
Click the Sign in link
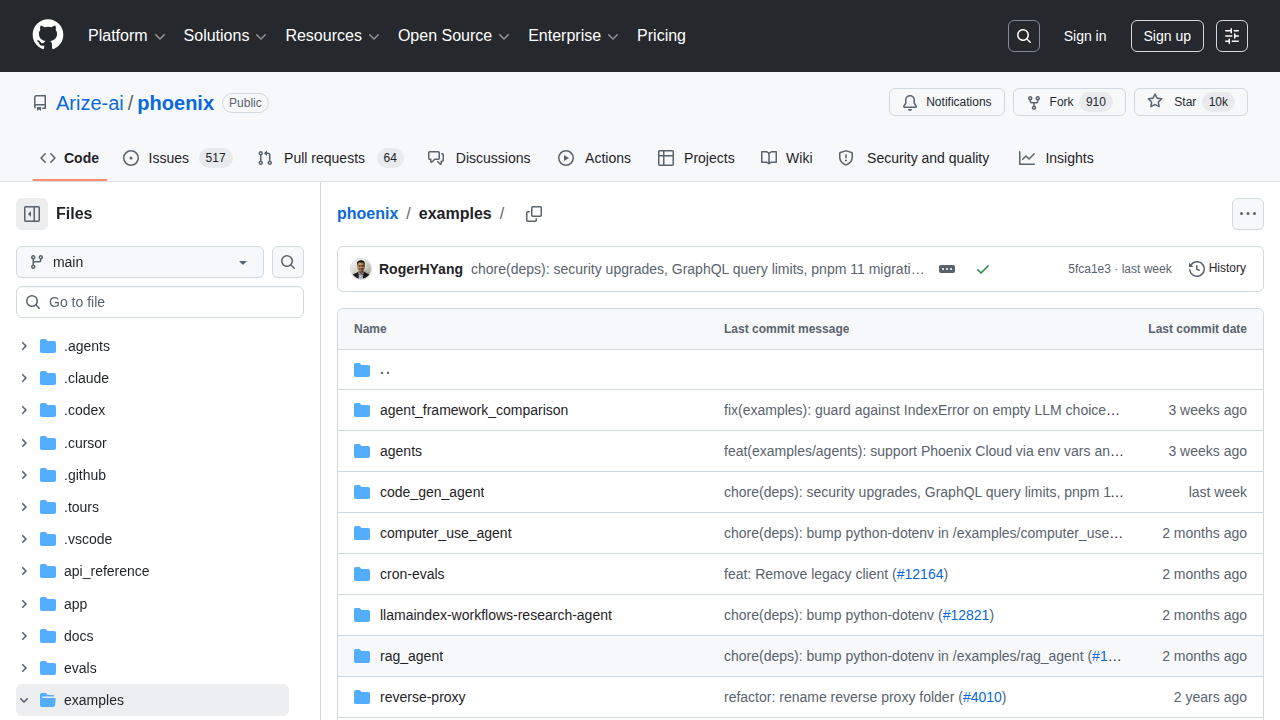tap(1085, 36)
